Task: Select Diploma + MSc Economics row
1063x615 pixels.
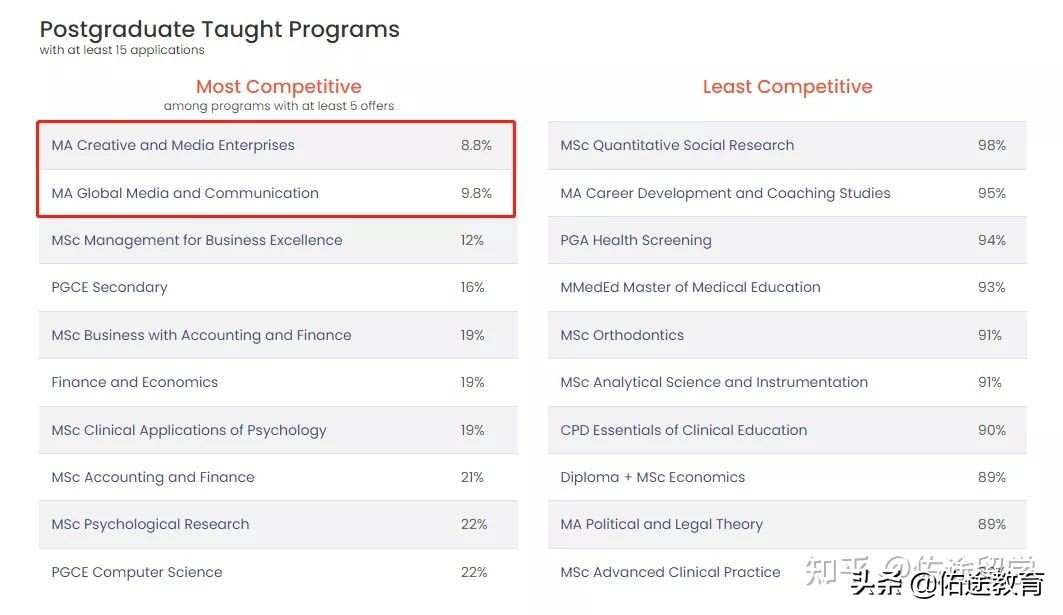Action: (x=652, y=477)
